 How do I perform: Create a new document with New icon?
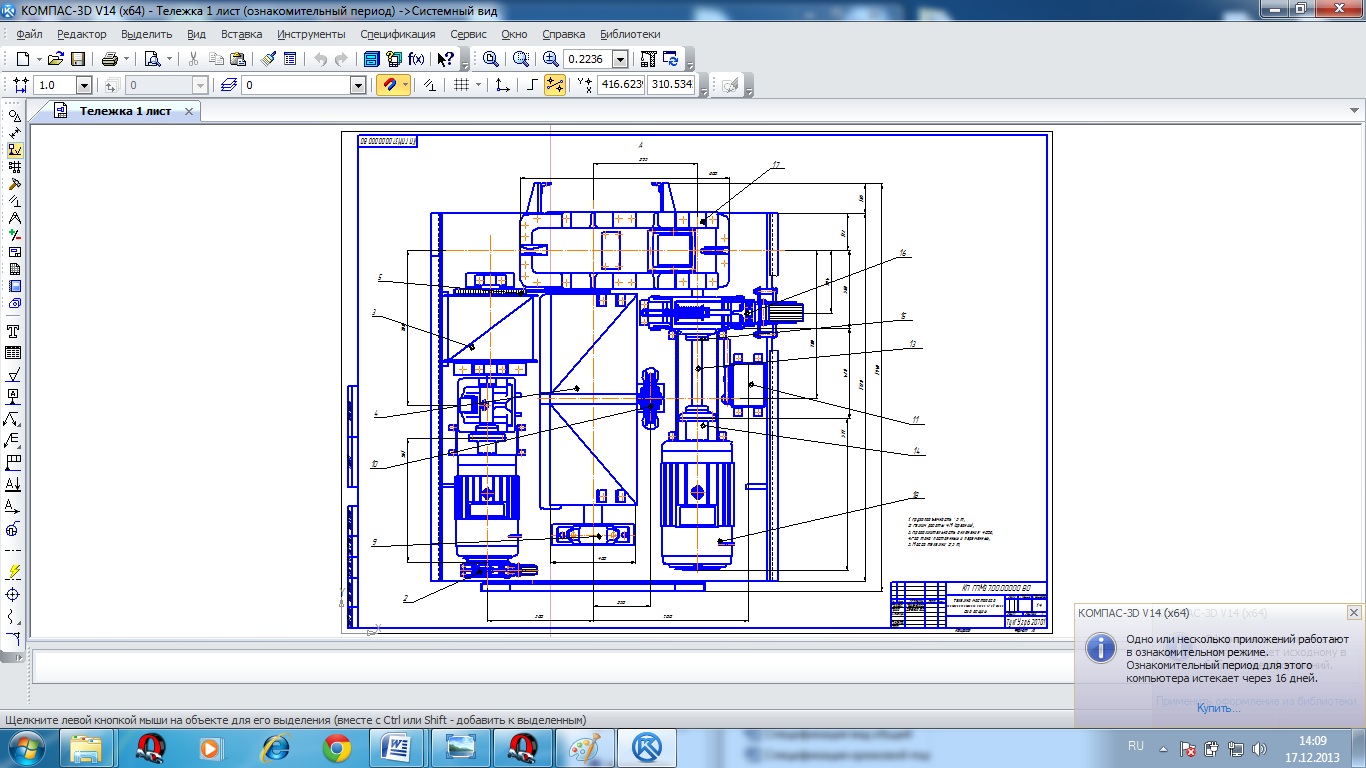click(x=22, y=59)
